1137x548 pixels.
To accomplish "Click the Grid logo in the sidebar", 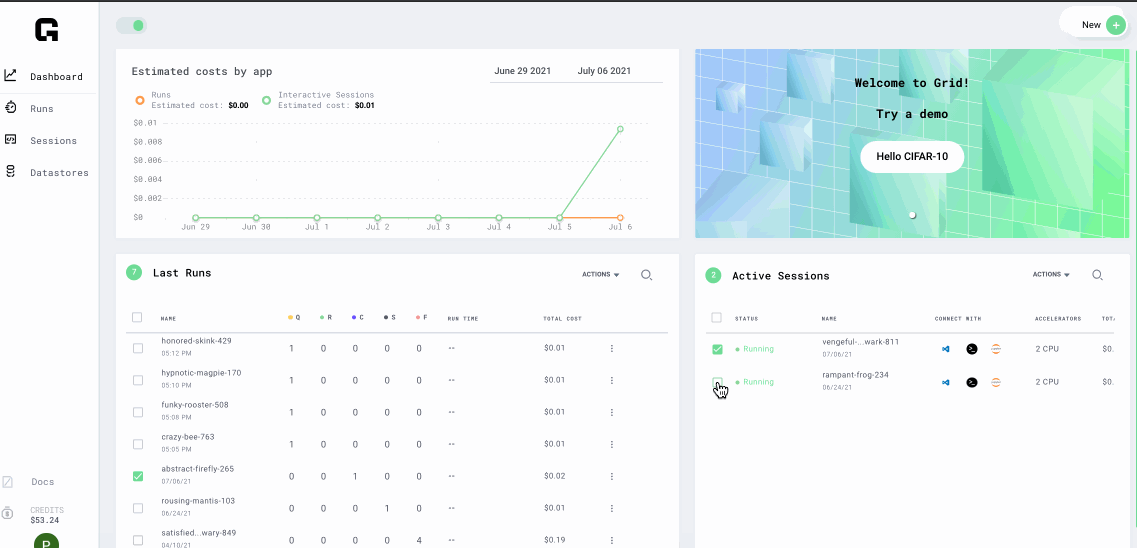I will 46,30.
